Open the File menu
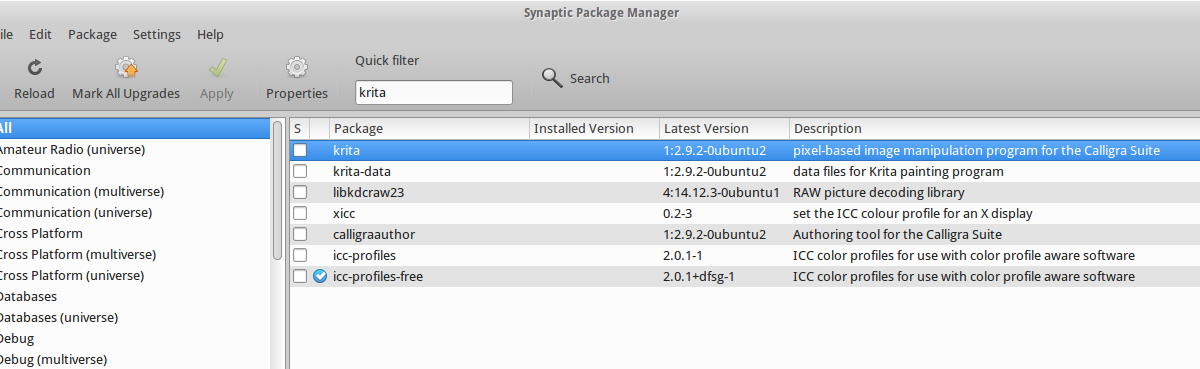 point(5,34)
